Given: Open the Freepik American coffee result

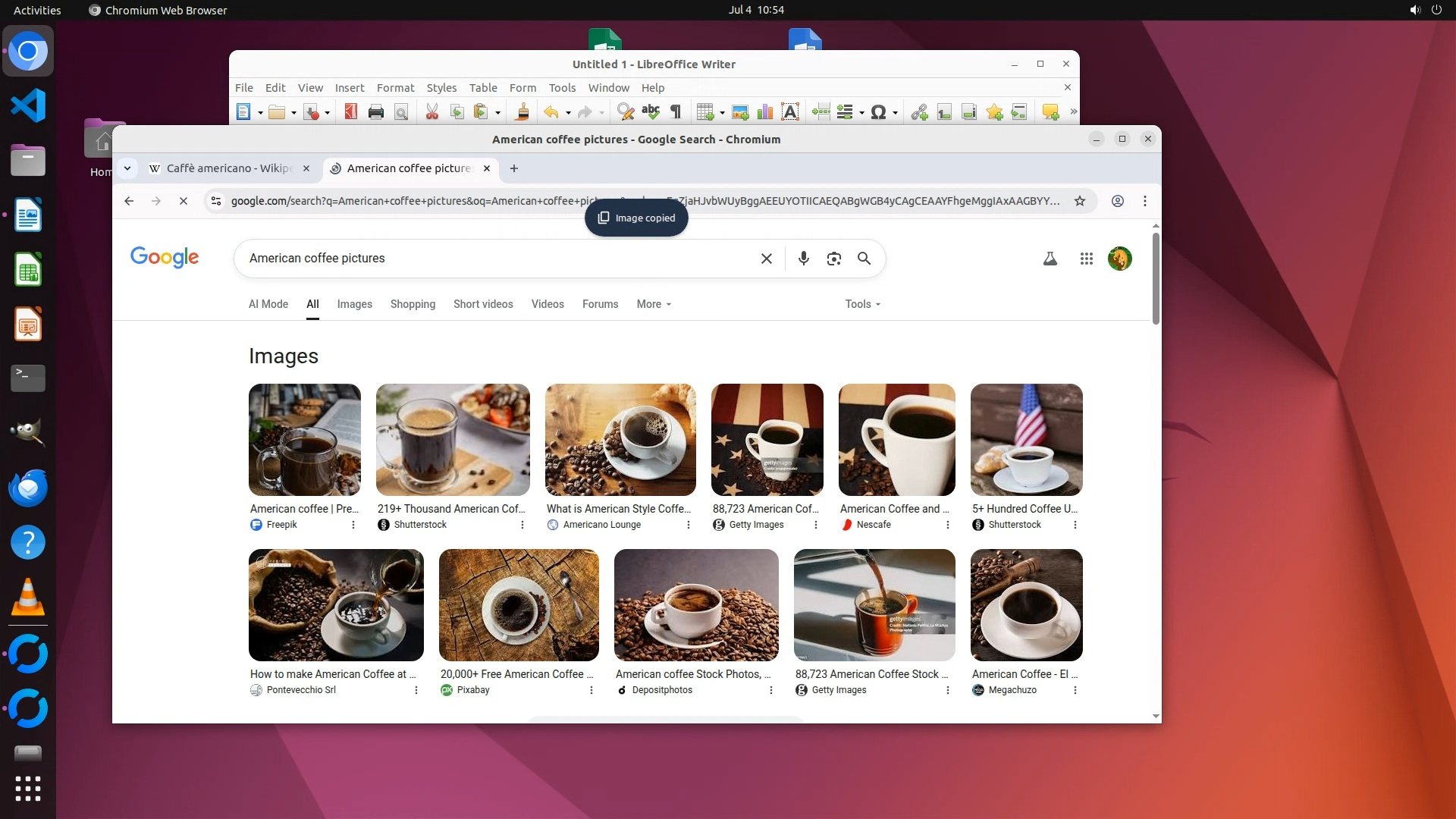Looking at the screenshot, I should [304, 509].
